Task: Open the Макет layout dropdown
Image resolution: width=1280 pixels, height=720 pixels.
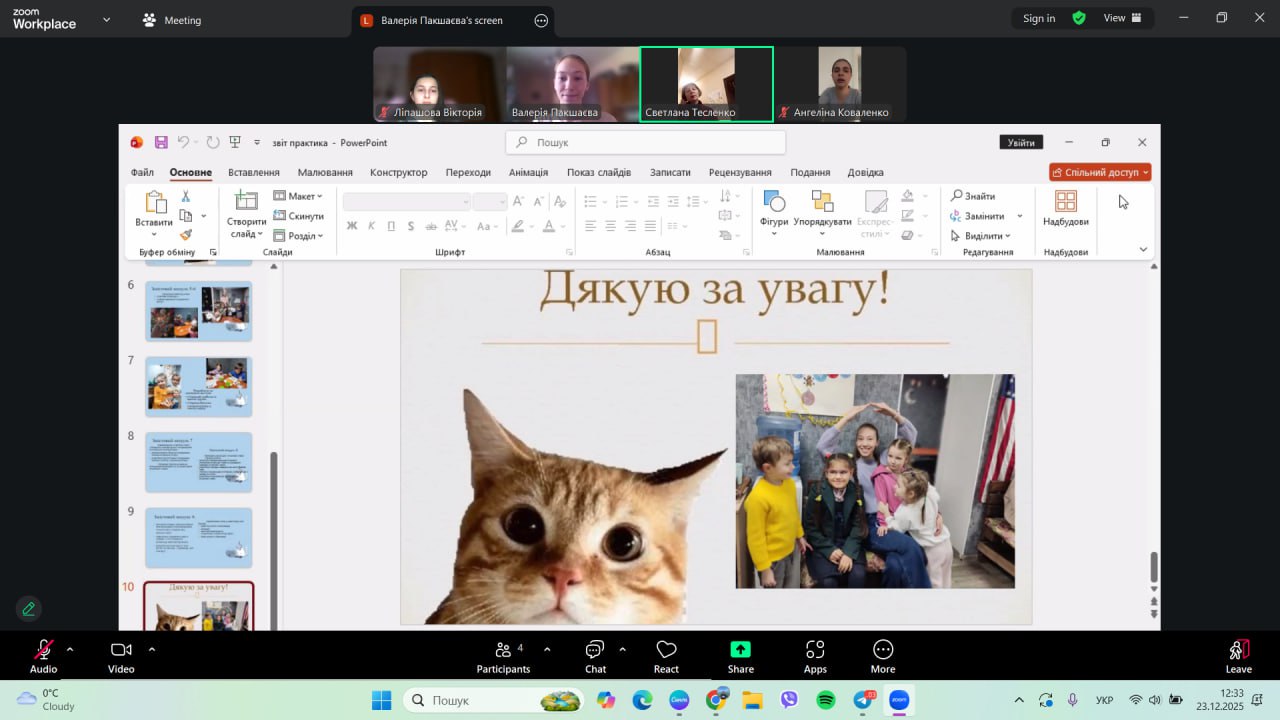Action: click(298, 196)
